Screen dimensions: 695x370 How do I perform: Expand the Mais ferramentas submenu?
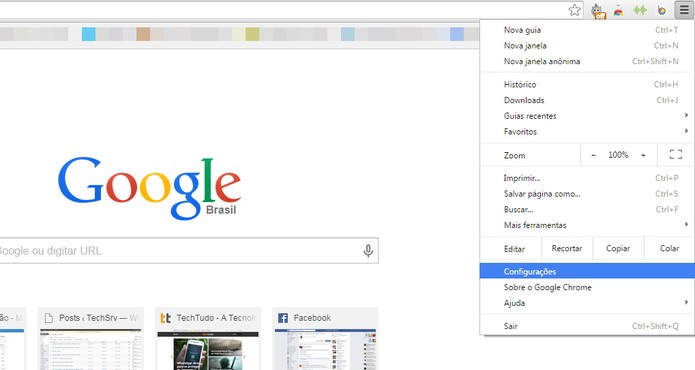[587, 225]
